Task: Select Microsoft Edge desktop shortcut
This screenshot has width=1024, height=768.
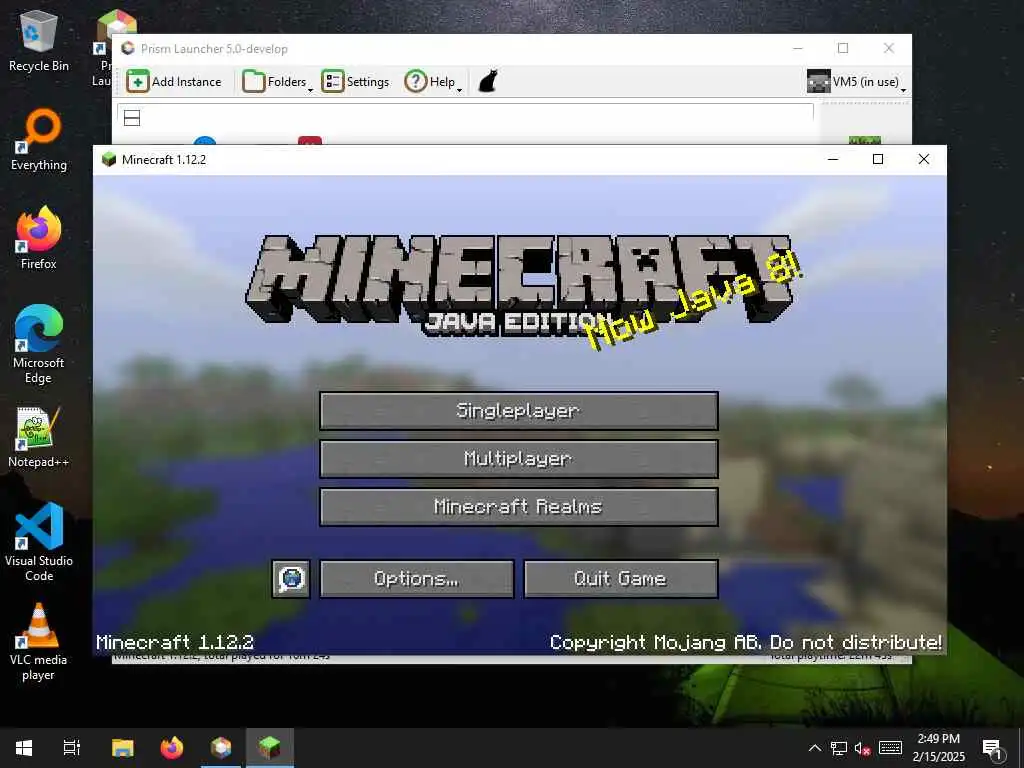Action: [39, 345]
